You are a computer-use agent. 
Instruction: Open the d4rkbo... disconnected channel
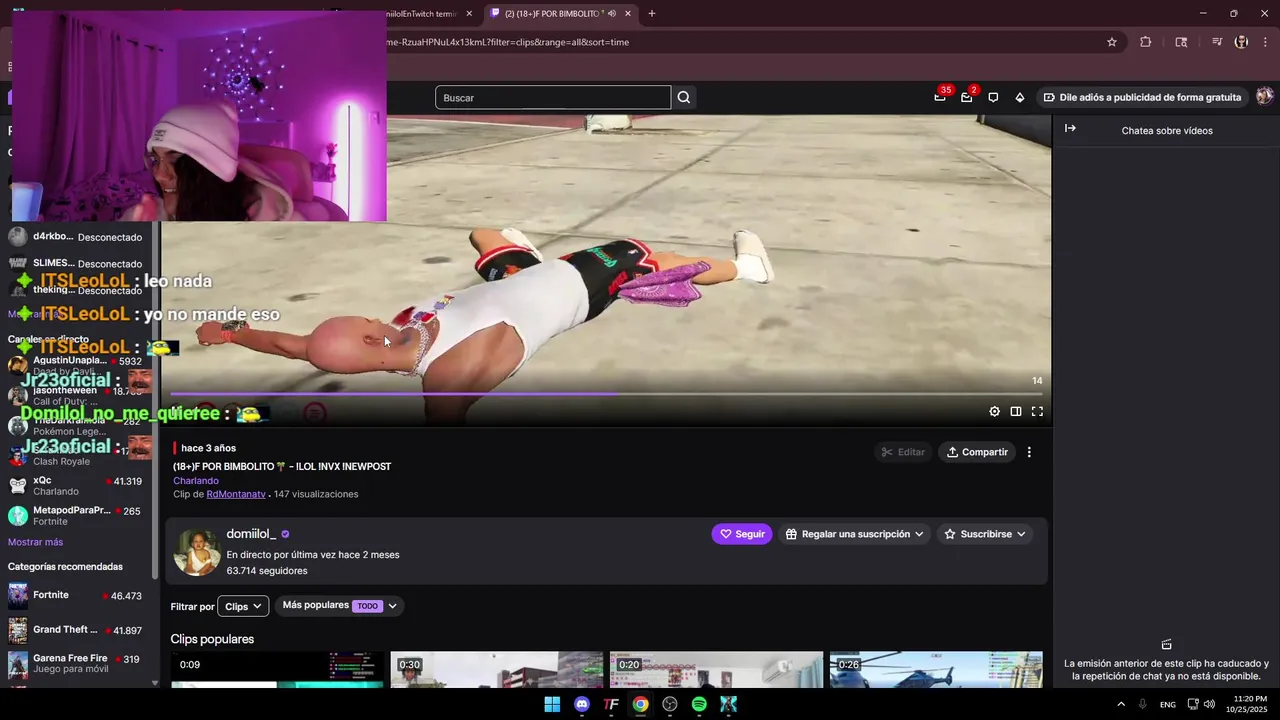76,237
